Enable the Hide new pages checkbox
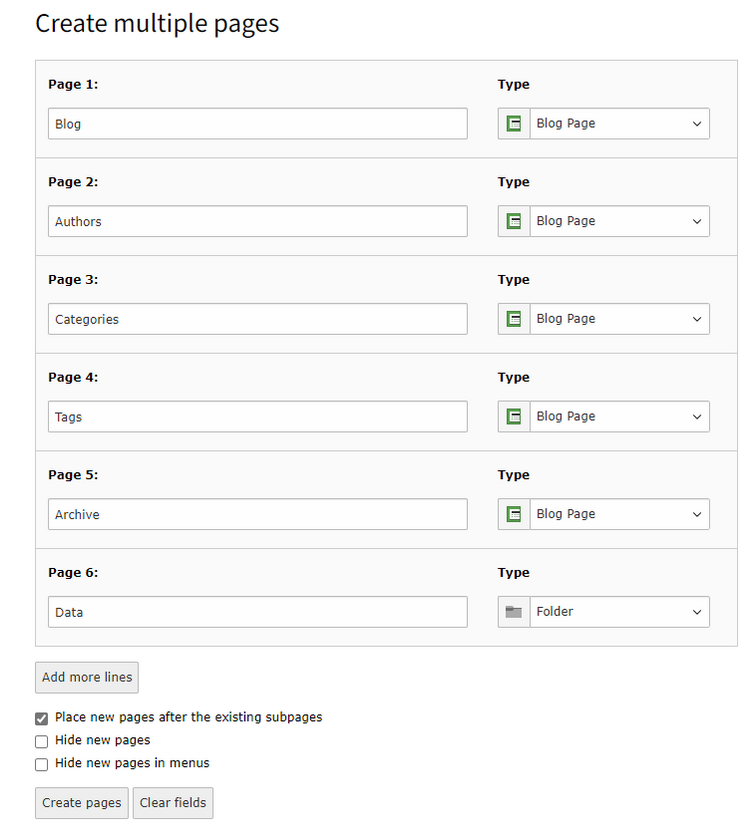Screen dimensions: 756x836 pyautogui.click(x=42, y=741)
